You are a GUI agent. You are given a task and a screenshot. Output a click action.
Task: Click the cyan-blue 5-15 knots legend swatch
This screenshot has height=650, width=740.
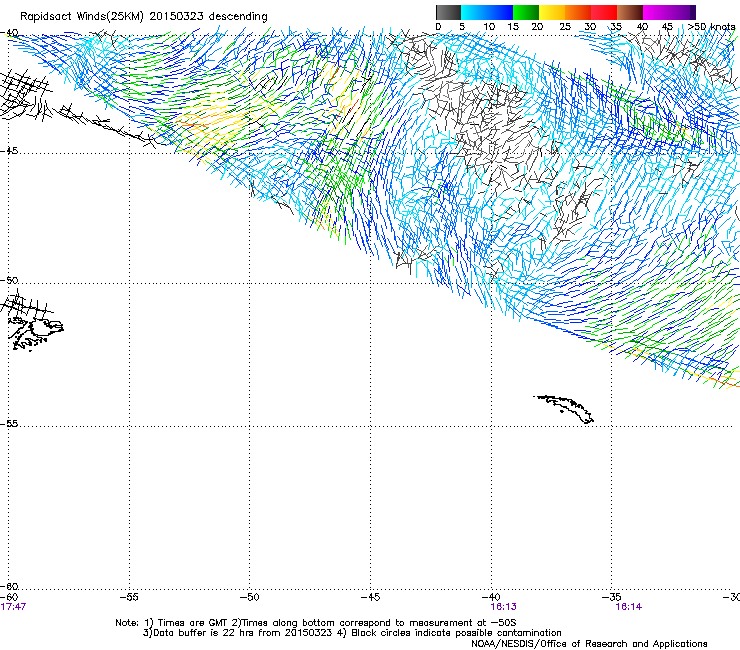click(x=487, y=12)
